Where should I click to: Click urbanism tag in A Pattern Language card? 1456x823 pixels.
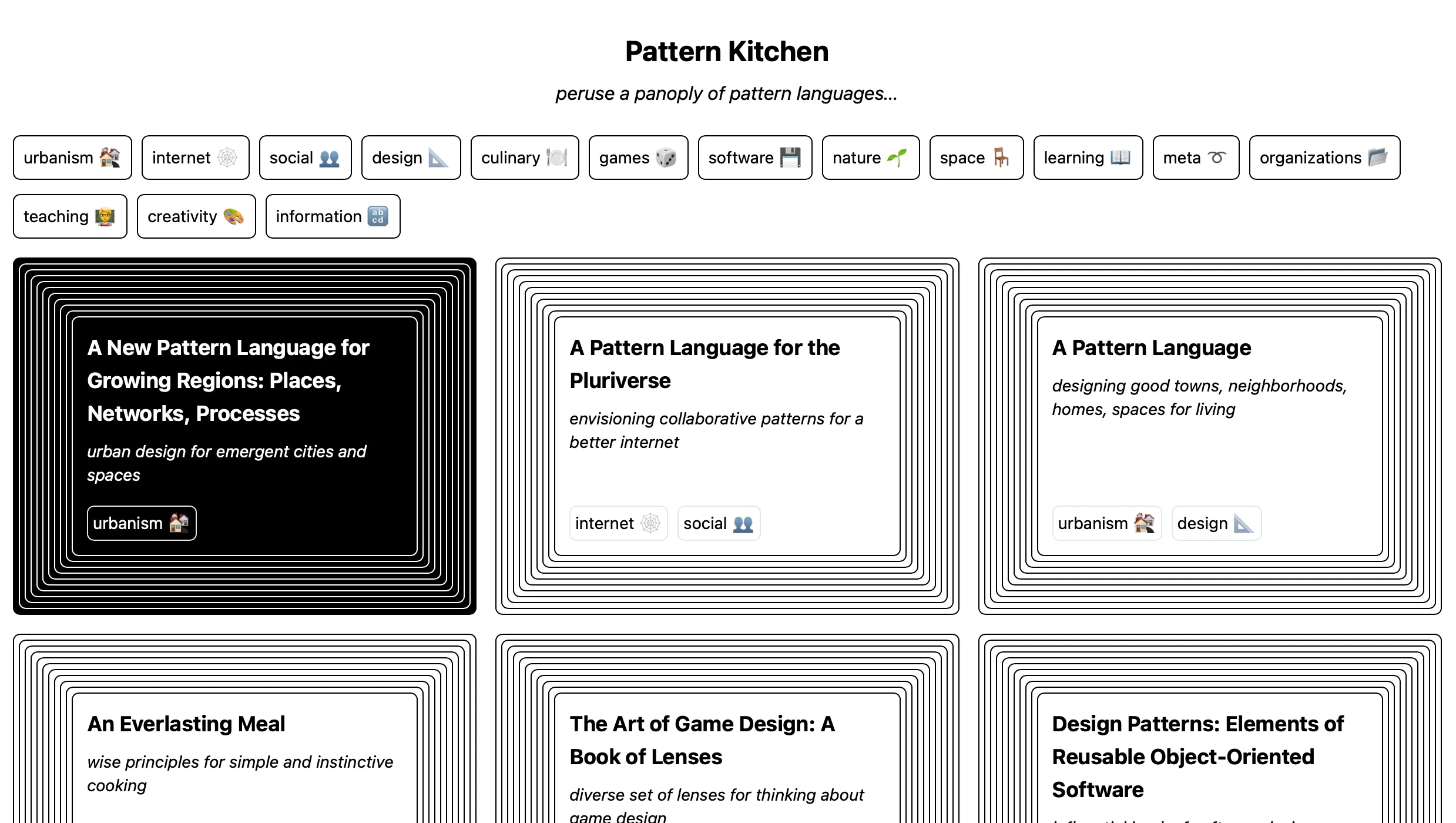point(1107,523)
